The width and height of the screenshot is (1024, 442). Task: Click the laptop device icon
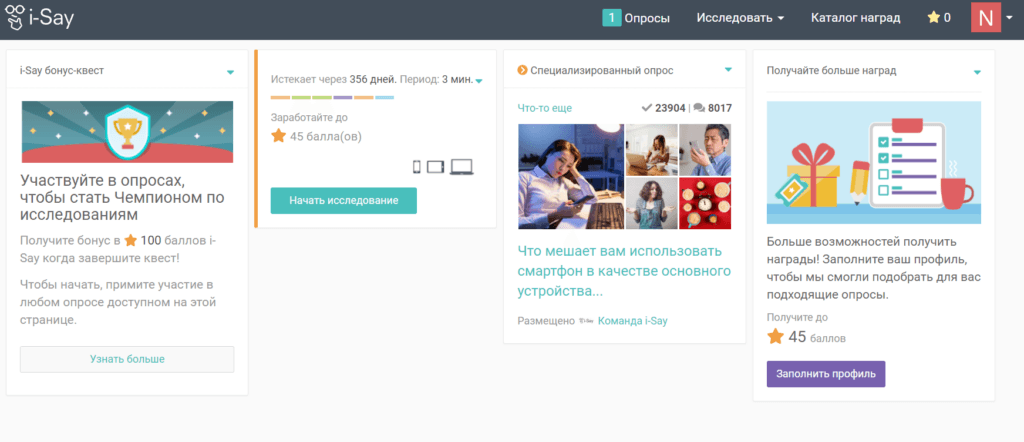click(462, 167)
